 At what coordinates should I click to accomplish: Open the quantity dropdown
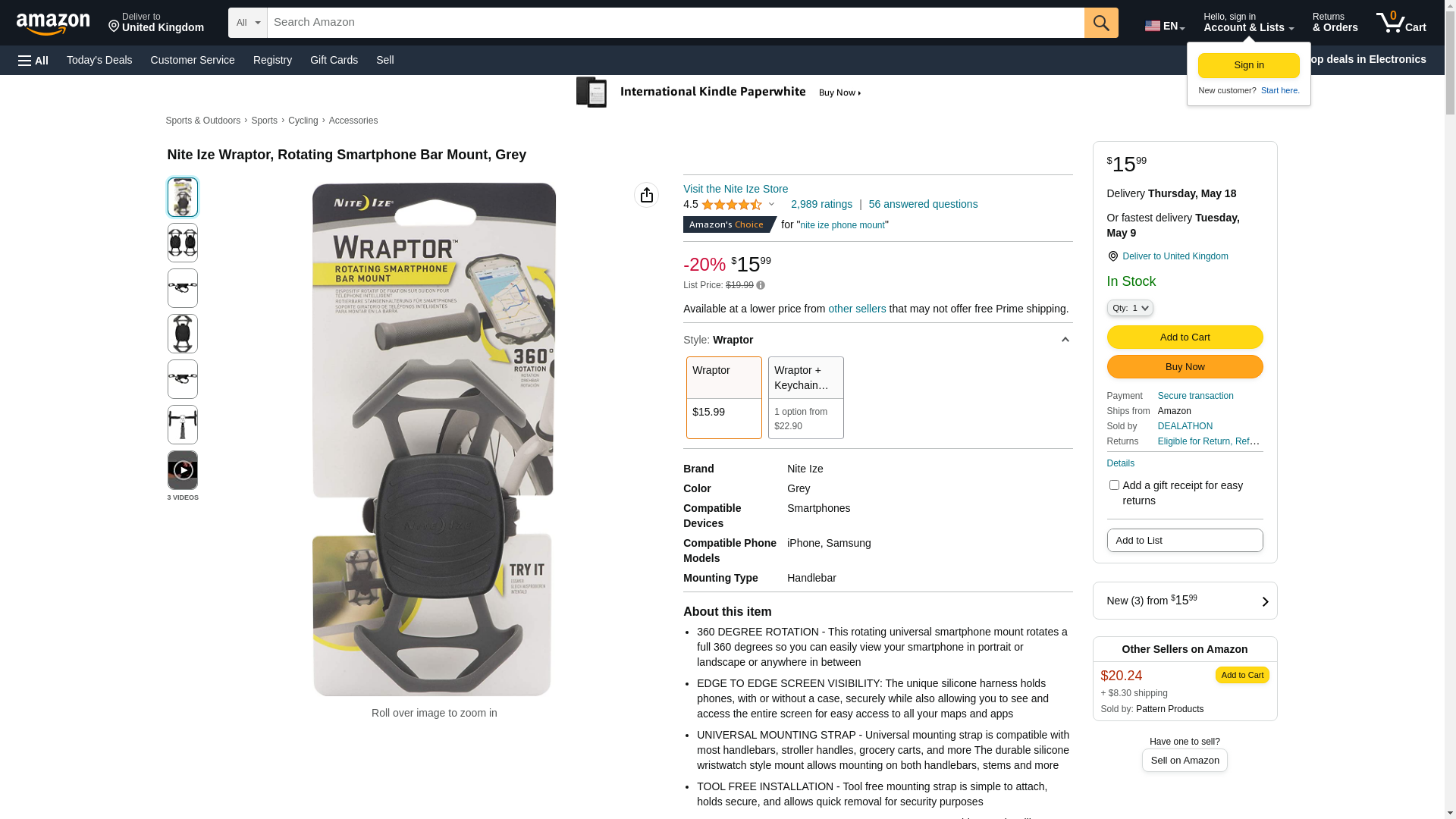click(1130, 308)
